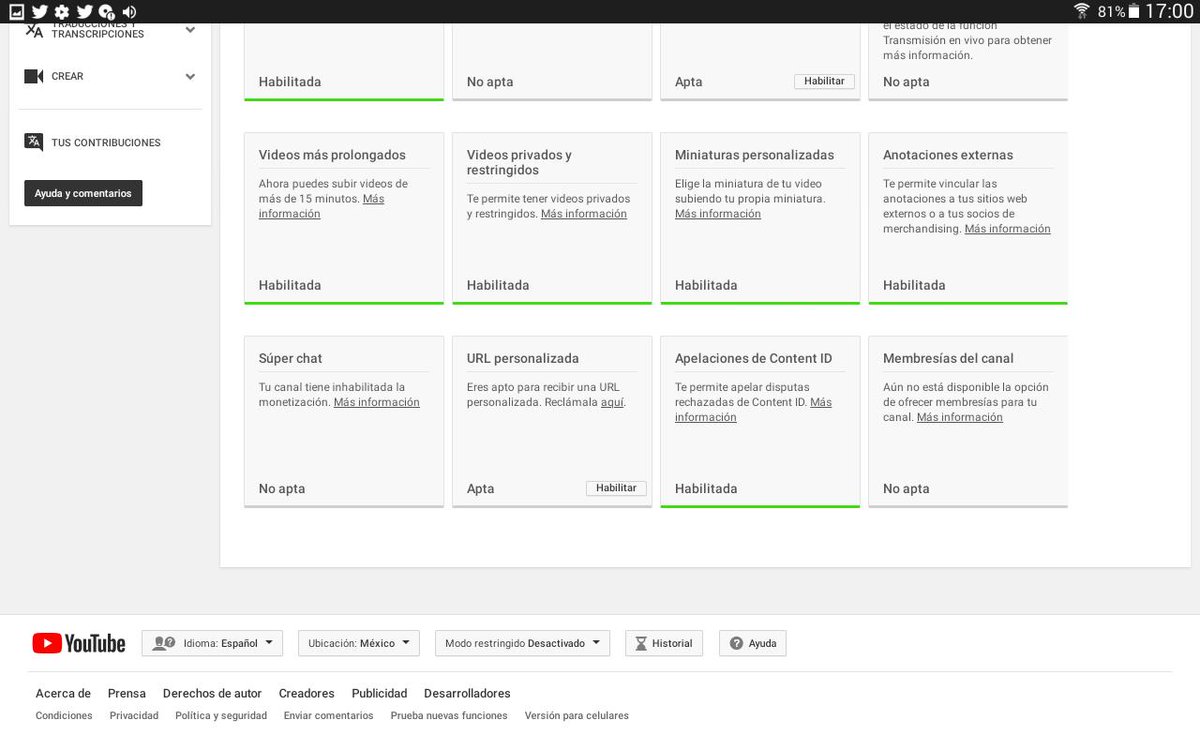Tap the Wi-Fi signal icon
1200x750 pixels.
pyautogui.click(x=1082, y=11)
